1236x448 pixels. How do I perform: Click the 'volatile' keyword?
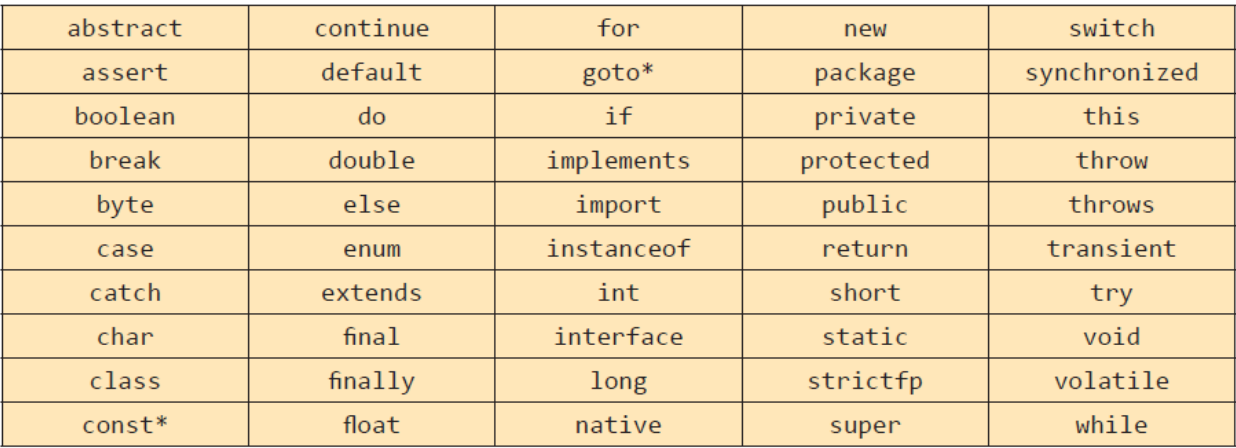coord(1110,381)
